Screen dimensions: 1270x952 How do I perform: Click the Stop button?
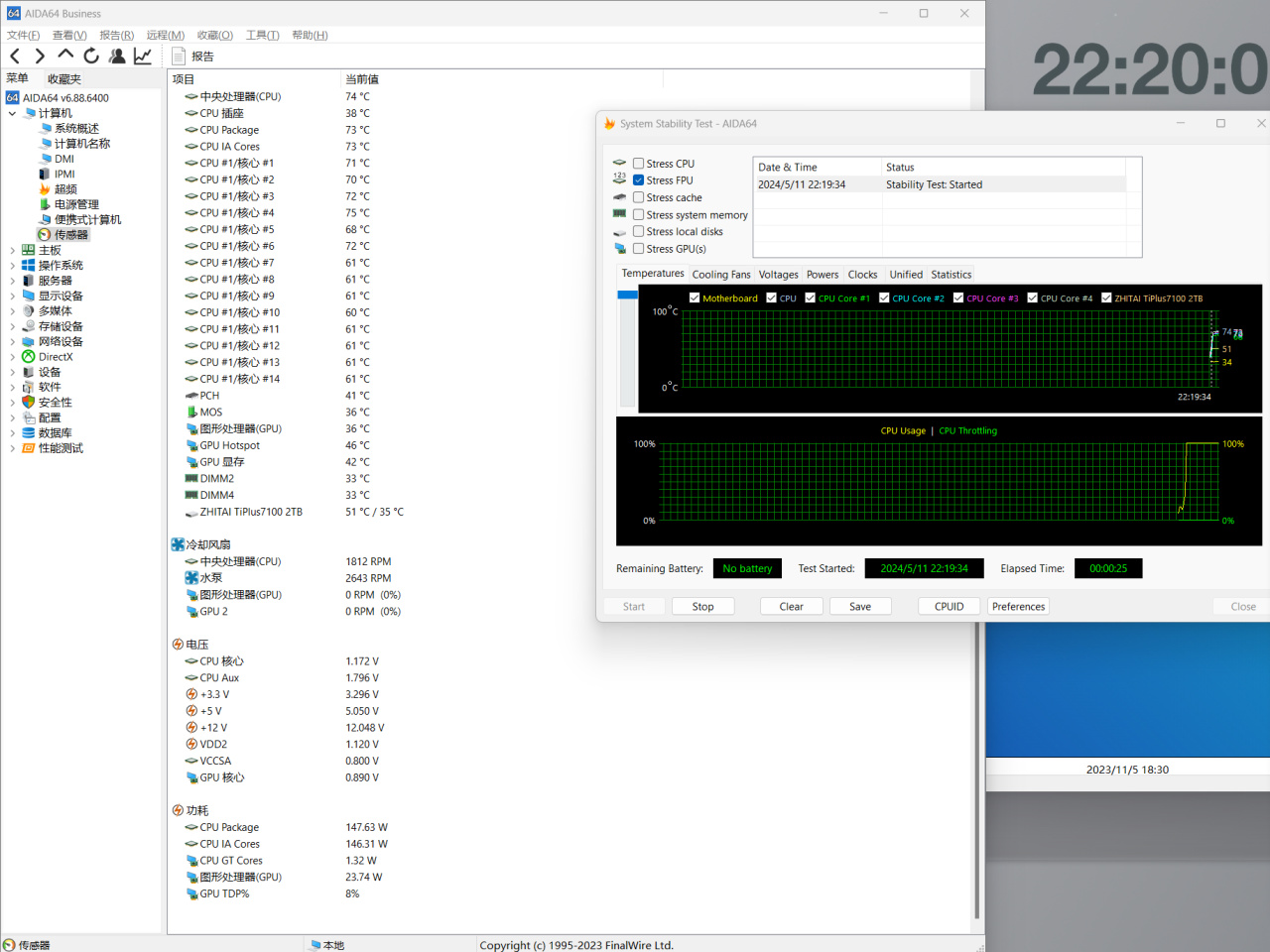702,607
